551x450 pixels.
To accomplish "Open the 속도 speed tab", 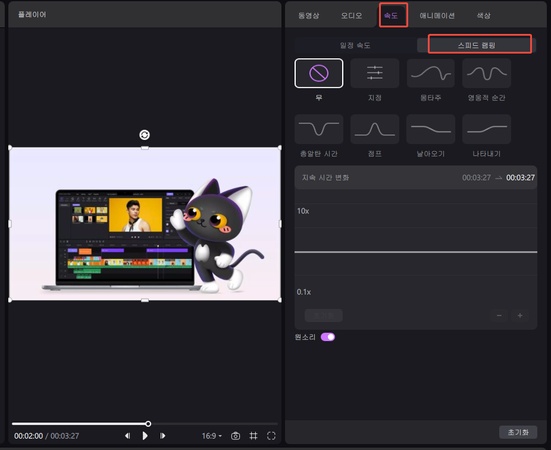I will pyautogui.click(x=391, y=15).
